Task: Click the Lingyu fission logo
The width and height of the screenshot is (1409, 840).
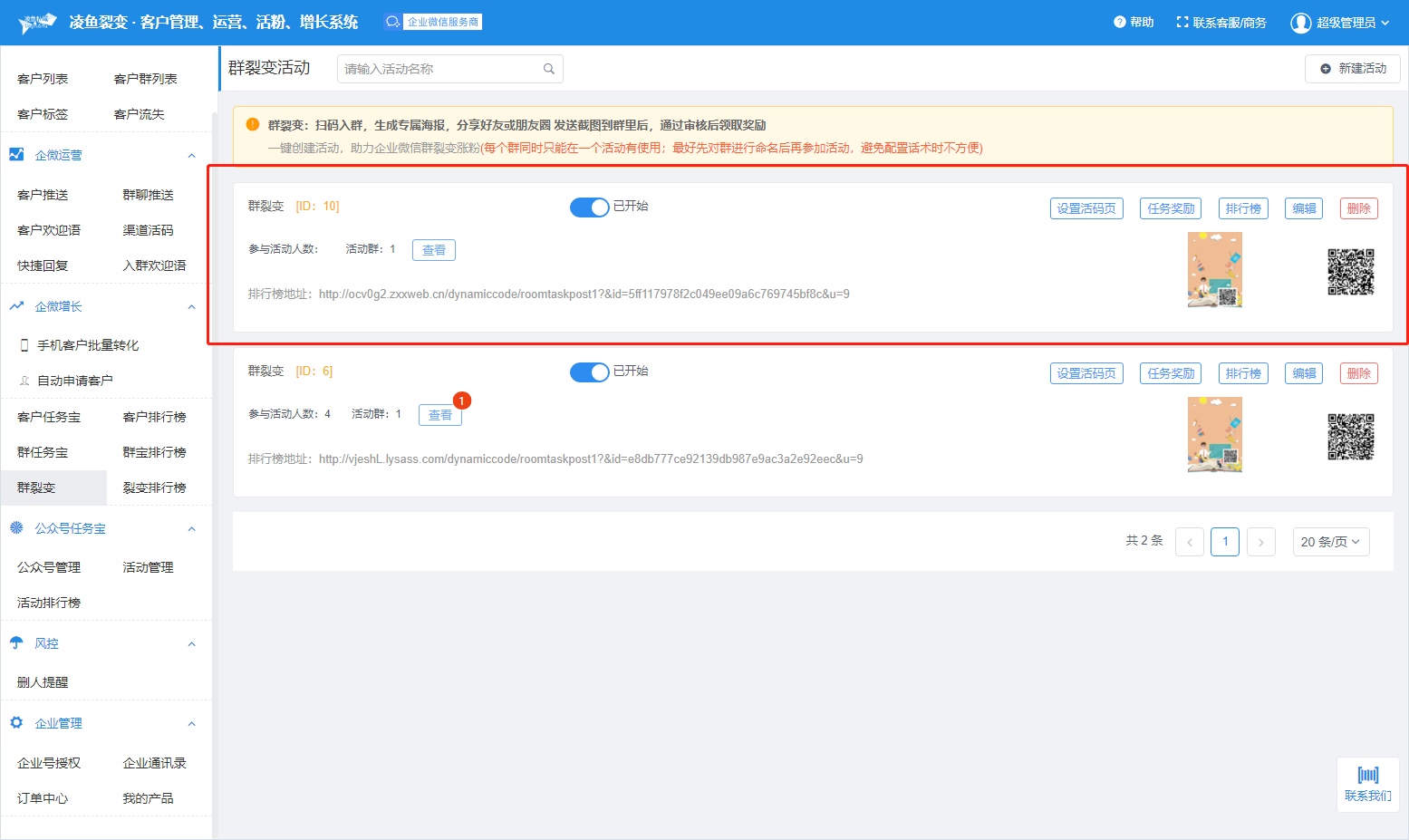Action: point(37,23)
